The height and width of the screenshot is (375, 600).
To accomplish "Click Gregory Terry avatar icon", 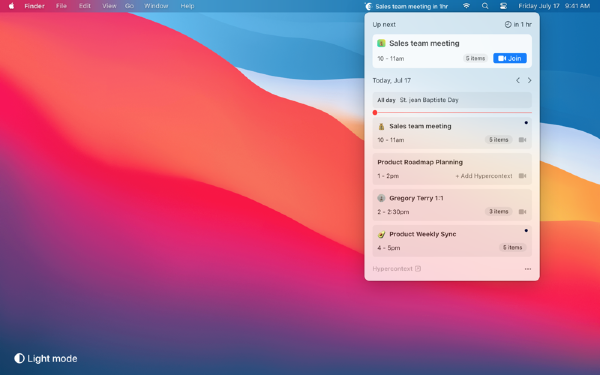I will [381, 198].
